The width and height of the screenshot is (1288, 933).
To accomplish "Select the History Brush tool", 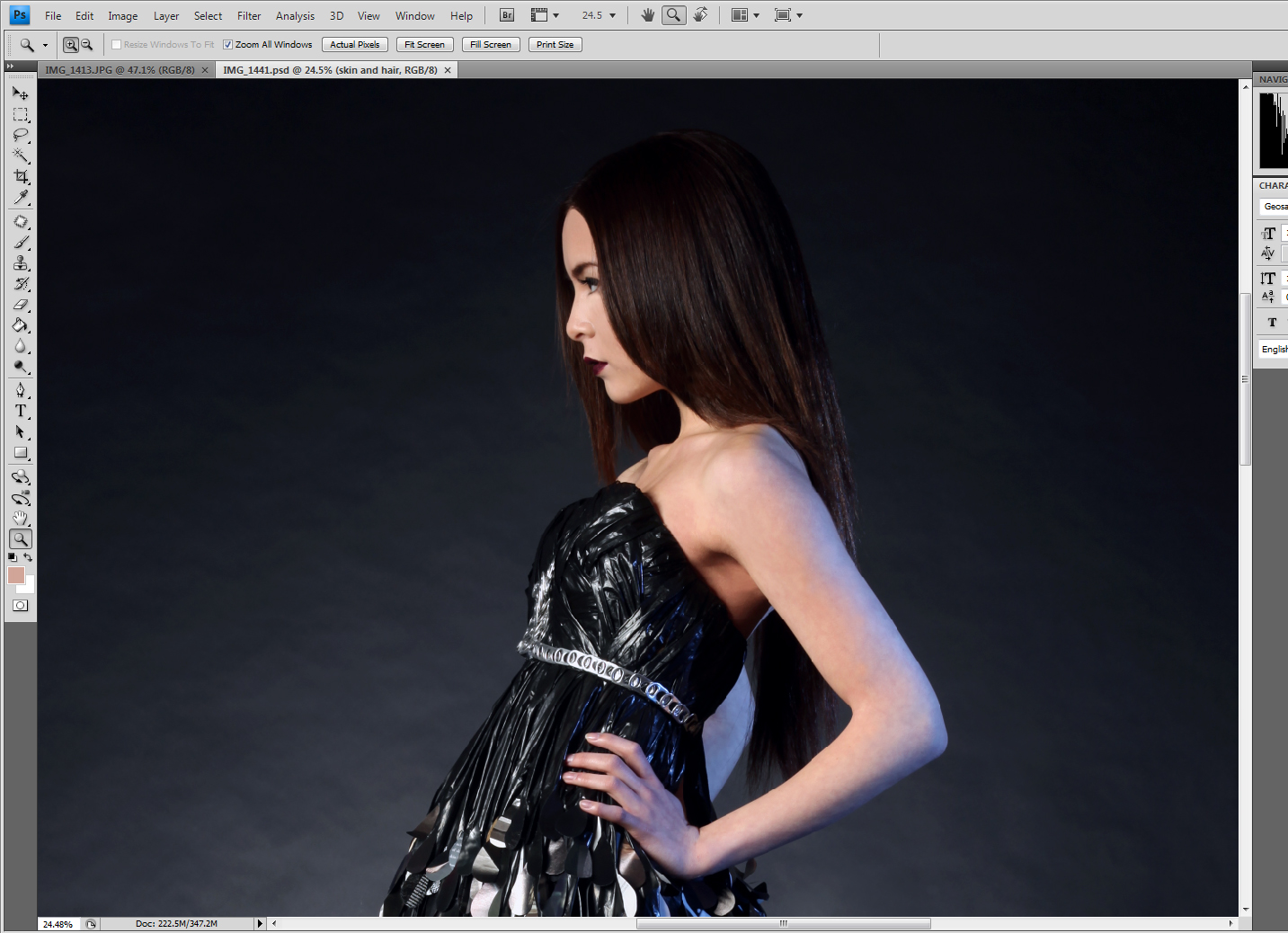I will click(x=20, y=284).
